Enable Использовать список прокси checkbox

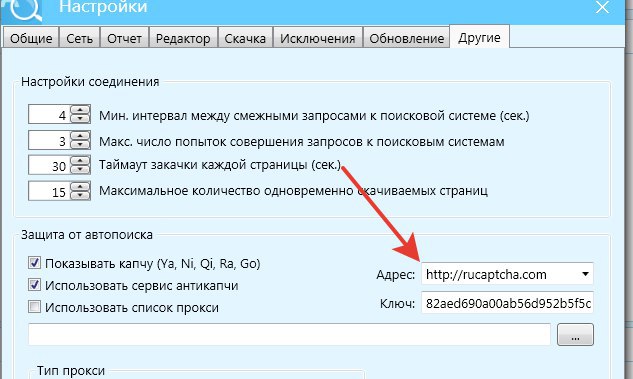tap(34, 307)
